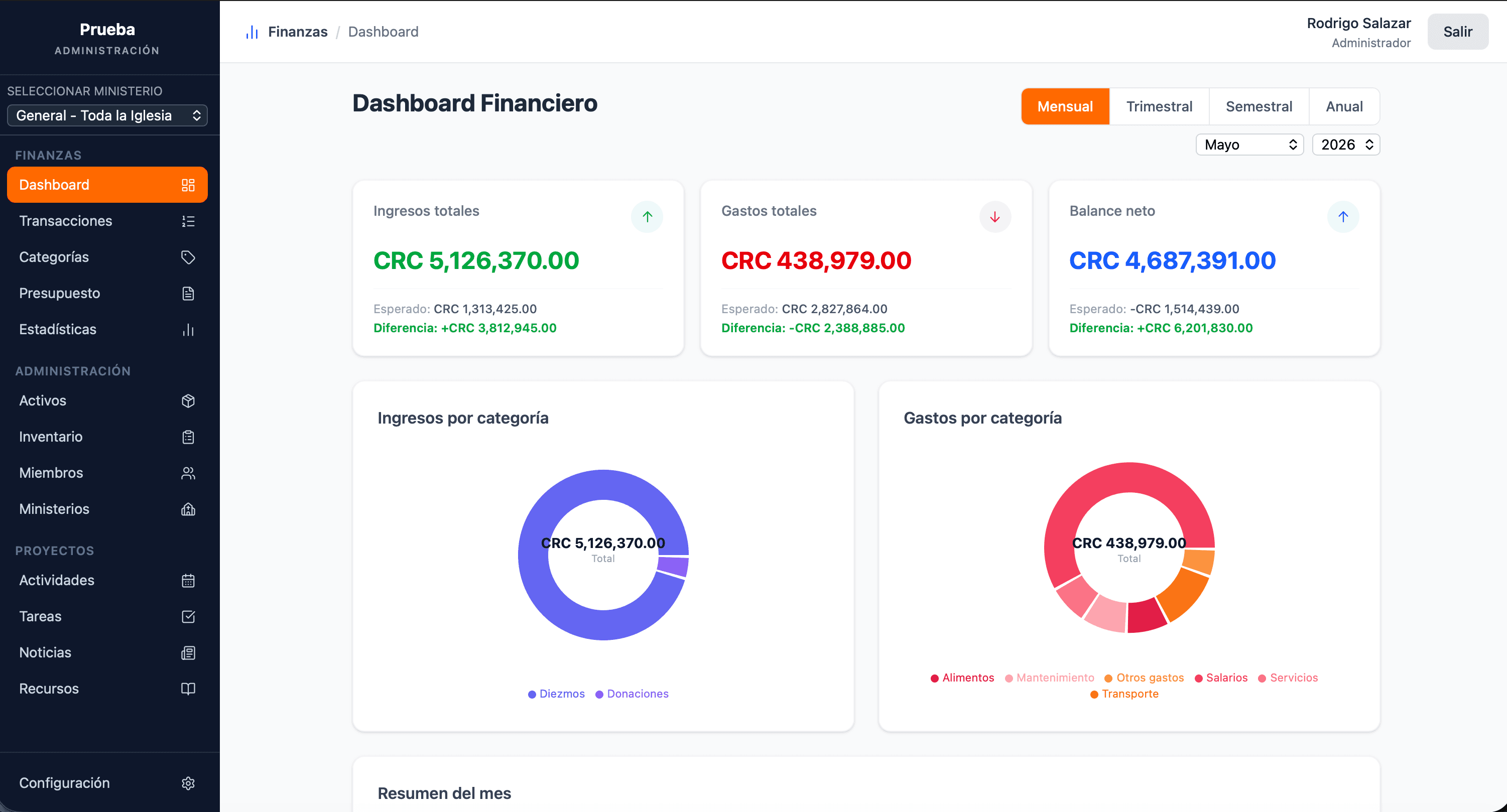1507x812 pixels.
Task: Toggle the Salarios legend item
Action: coord(1221,678)
